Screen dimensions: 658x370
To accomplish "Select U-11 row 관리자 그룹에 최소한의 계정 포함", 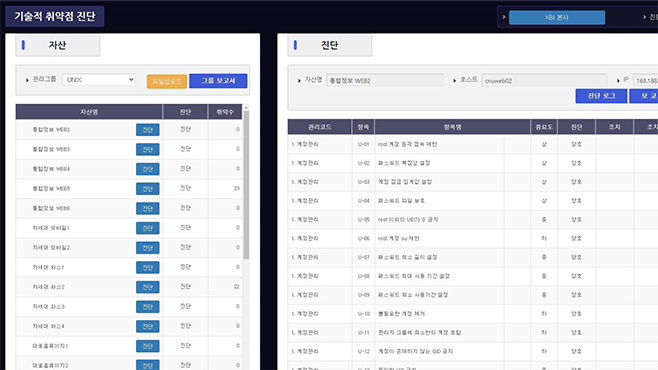I will [473, 333].
